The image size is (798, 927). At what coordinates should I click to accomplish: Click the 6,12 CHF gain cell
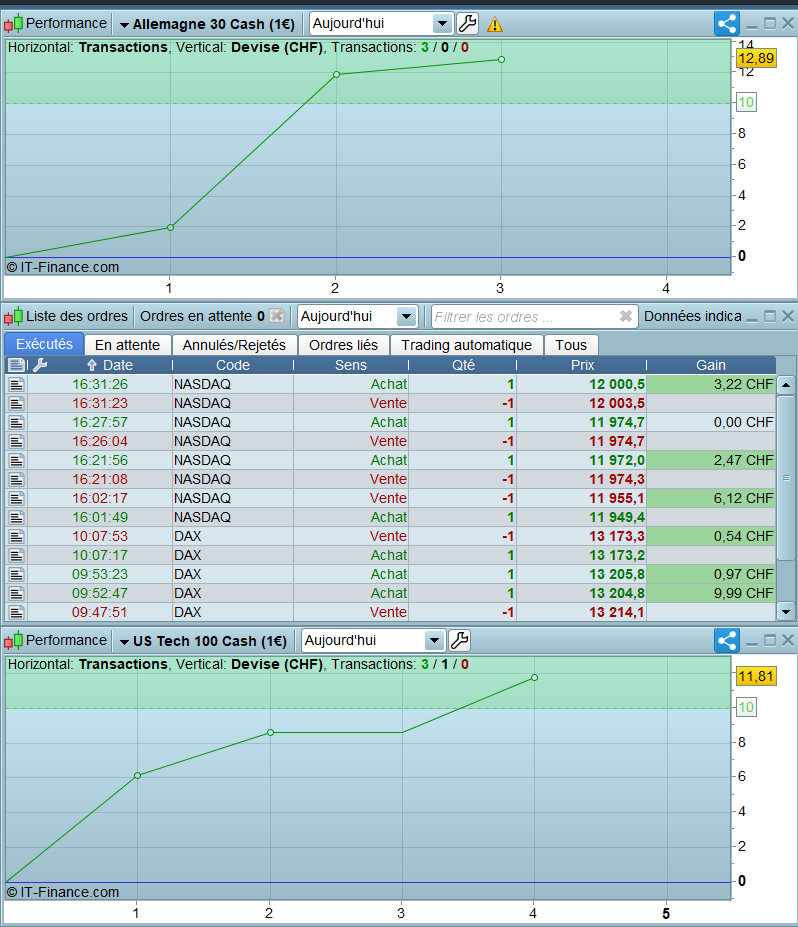click(x=711, y=498)
